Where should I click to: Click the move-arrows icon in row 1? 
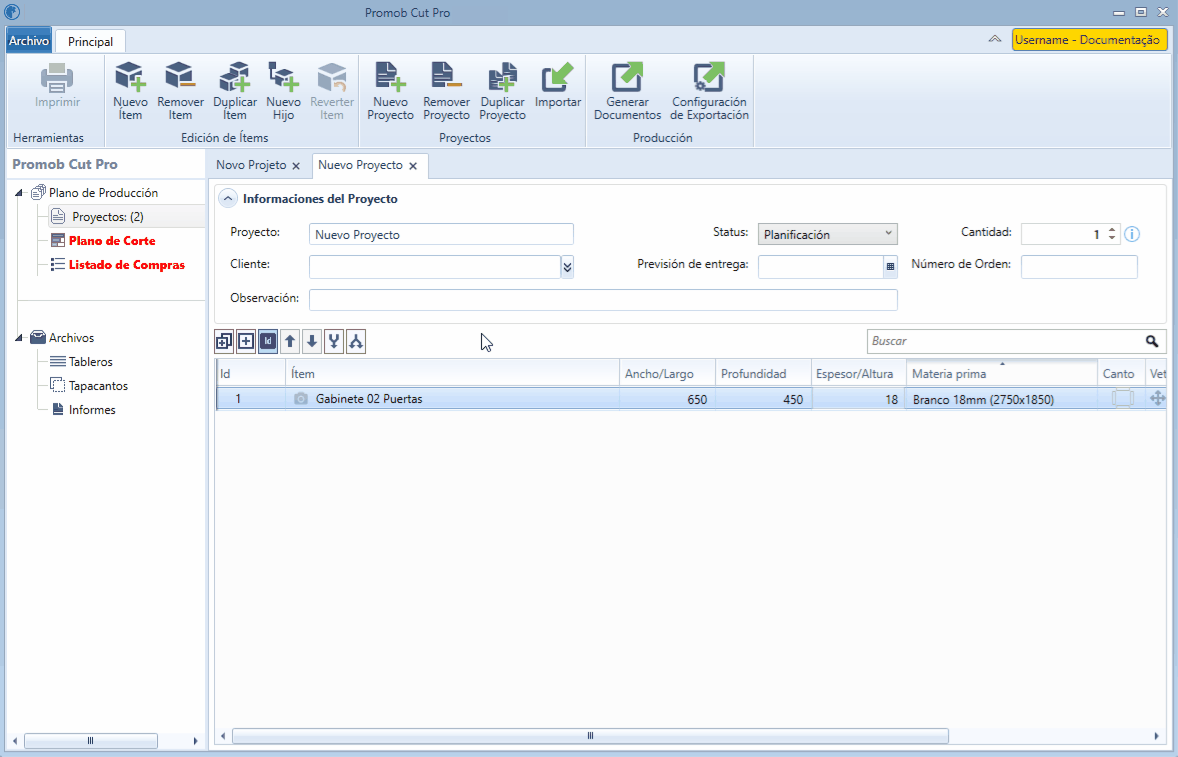click(1157, 399)
